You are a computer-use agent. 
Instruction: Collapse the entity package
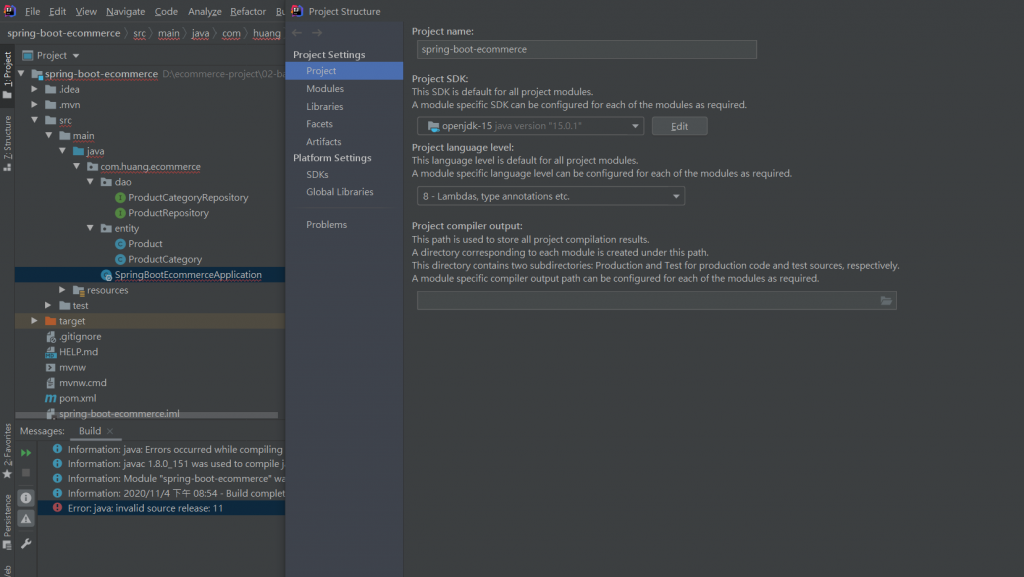(90, 228)
